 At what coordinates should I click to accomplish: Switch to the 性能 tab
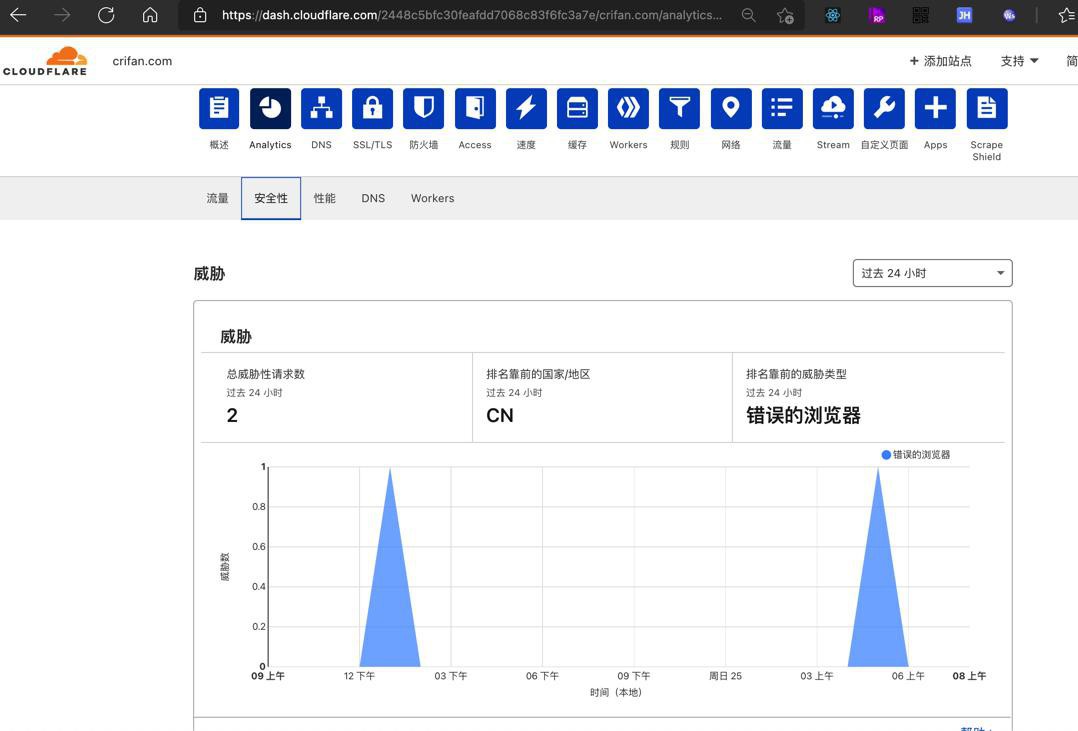point(324,198)
